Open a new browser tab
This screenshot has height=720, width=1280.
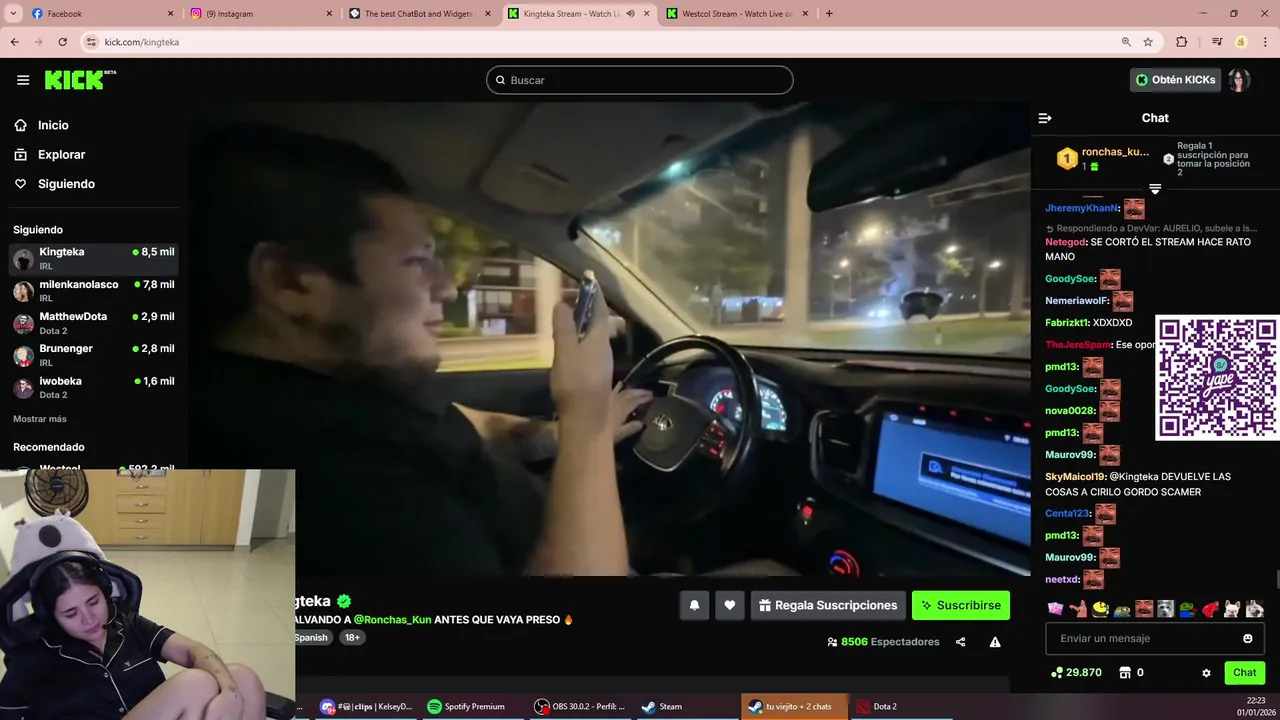829,14
